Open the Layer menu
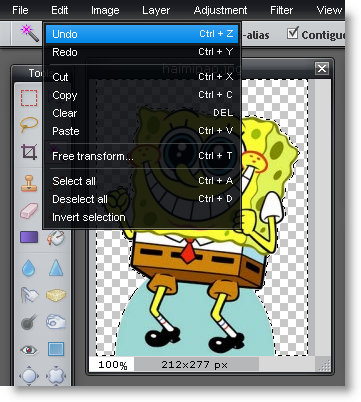 [x=156, y=10]
